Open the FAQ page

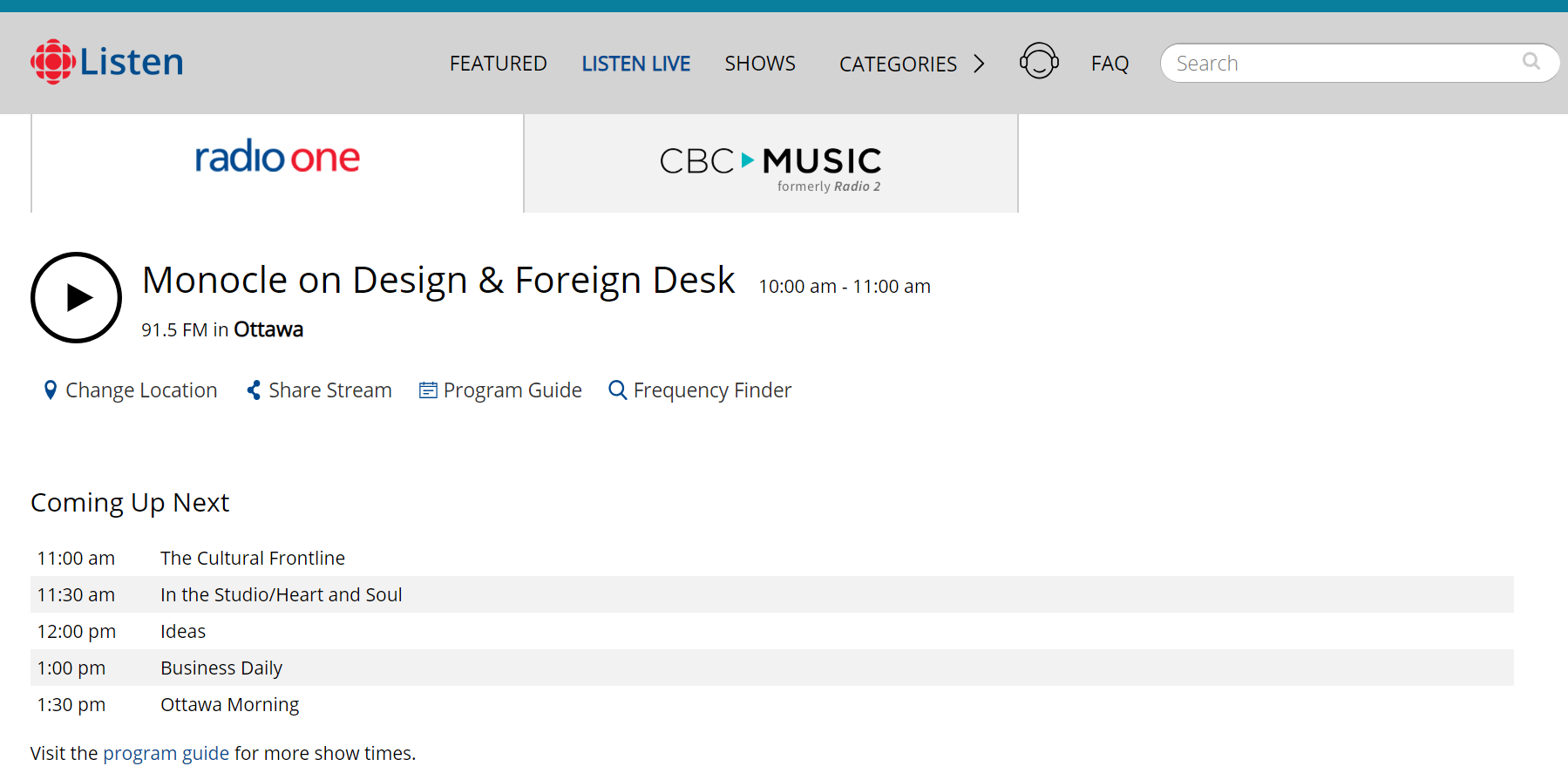1110,64
